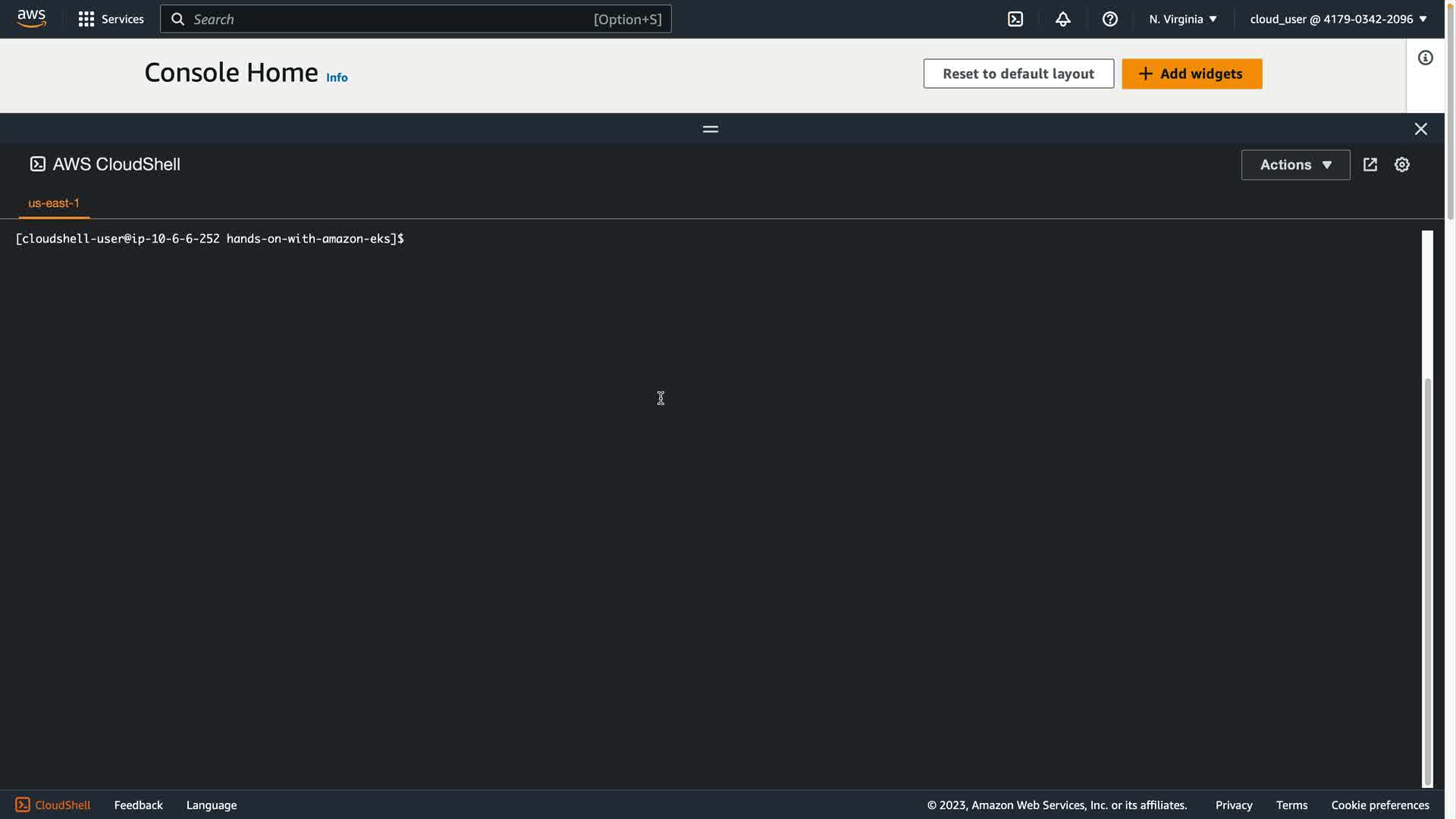Open CloudShell settings gear
This screenshot has width=1456, height=819.
[1401, 165]
